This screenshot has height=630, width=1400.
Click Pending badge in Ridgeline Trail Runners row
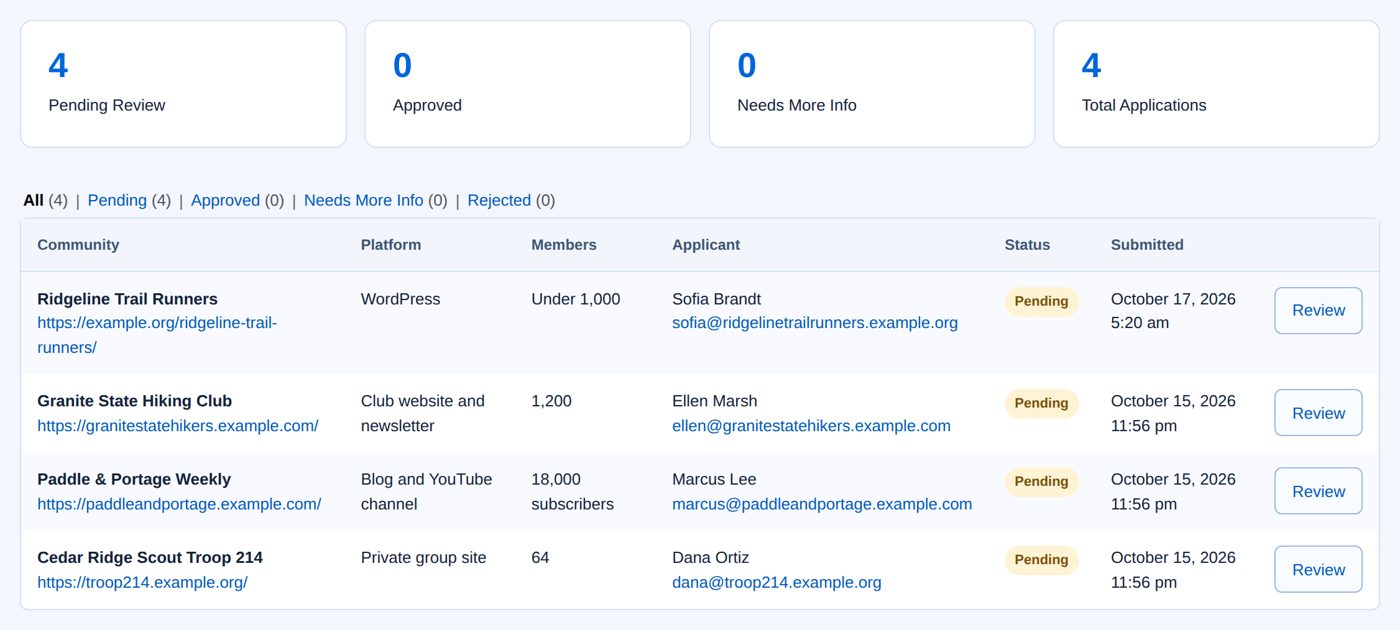1041,301
